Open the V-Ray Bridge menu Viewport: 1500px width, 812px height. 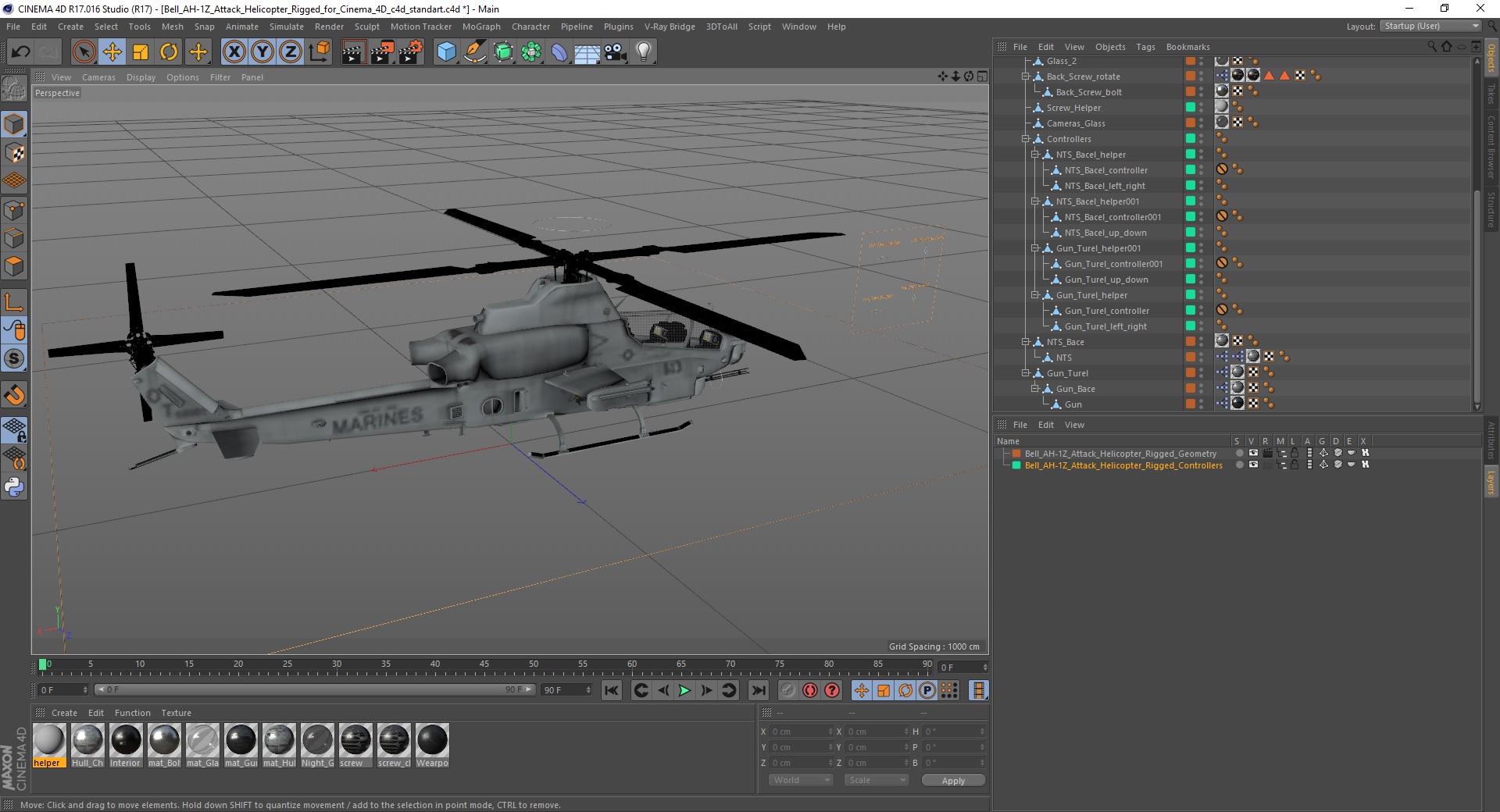[670, 27]
